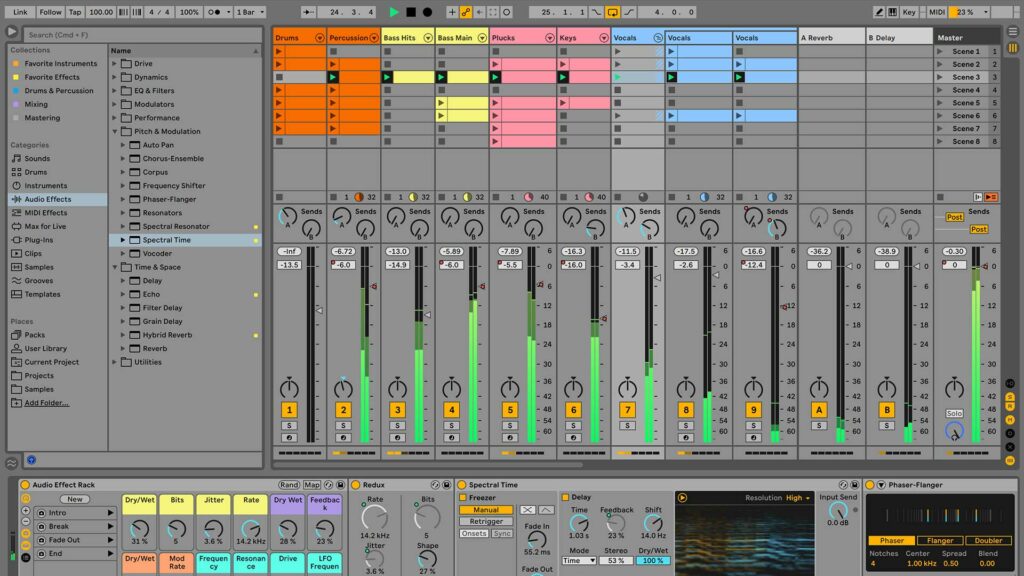Launch Plucks clip in Scene 2
The width and height of the screenshot is (1024, 576).
pyautogui.click(x=496, y=64)
